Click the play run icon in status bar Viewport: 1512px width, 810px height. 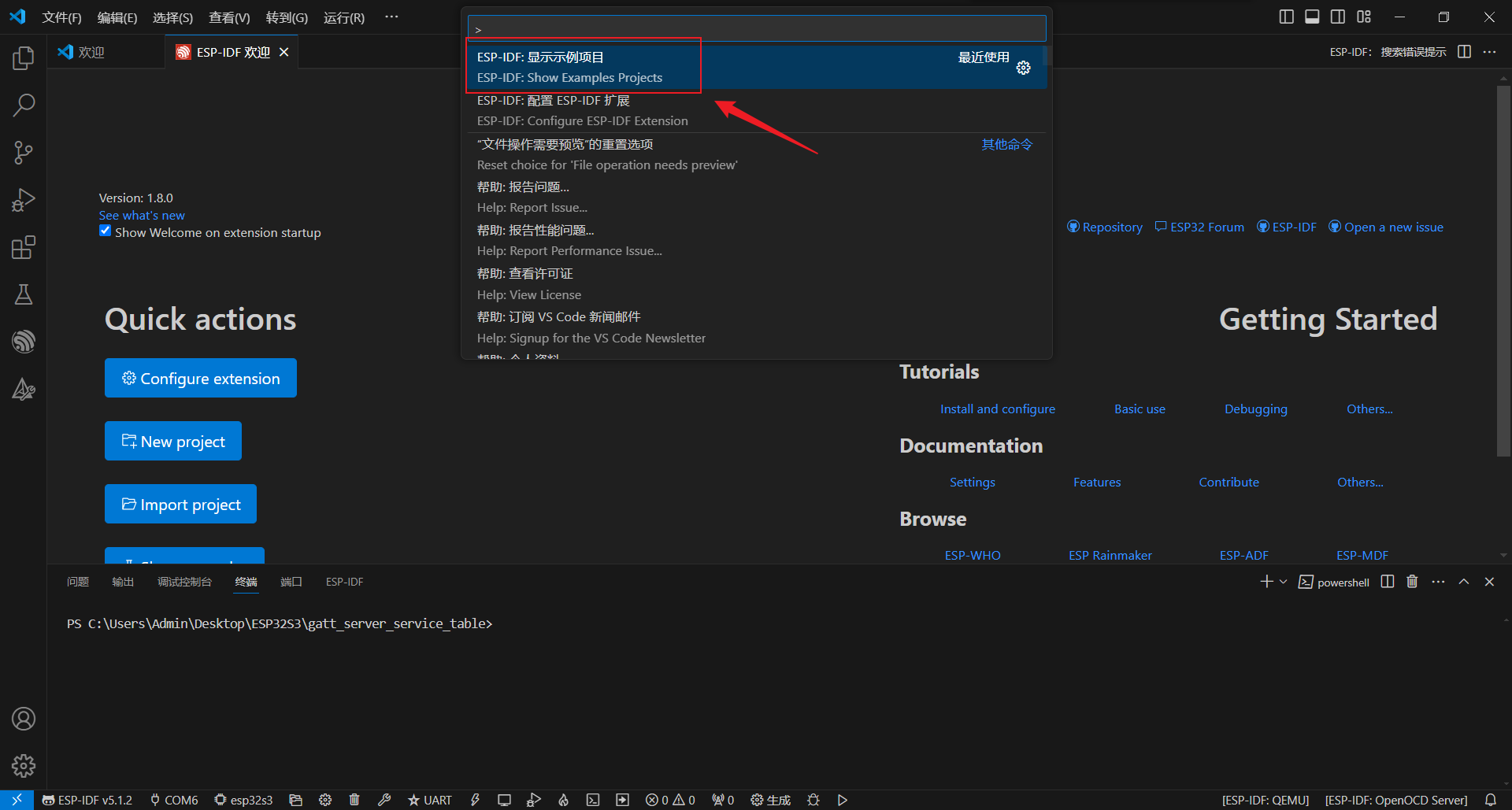pyautogui.click(x=843, y=800)
